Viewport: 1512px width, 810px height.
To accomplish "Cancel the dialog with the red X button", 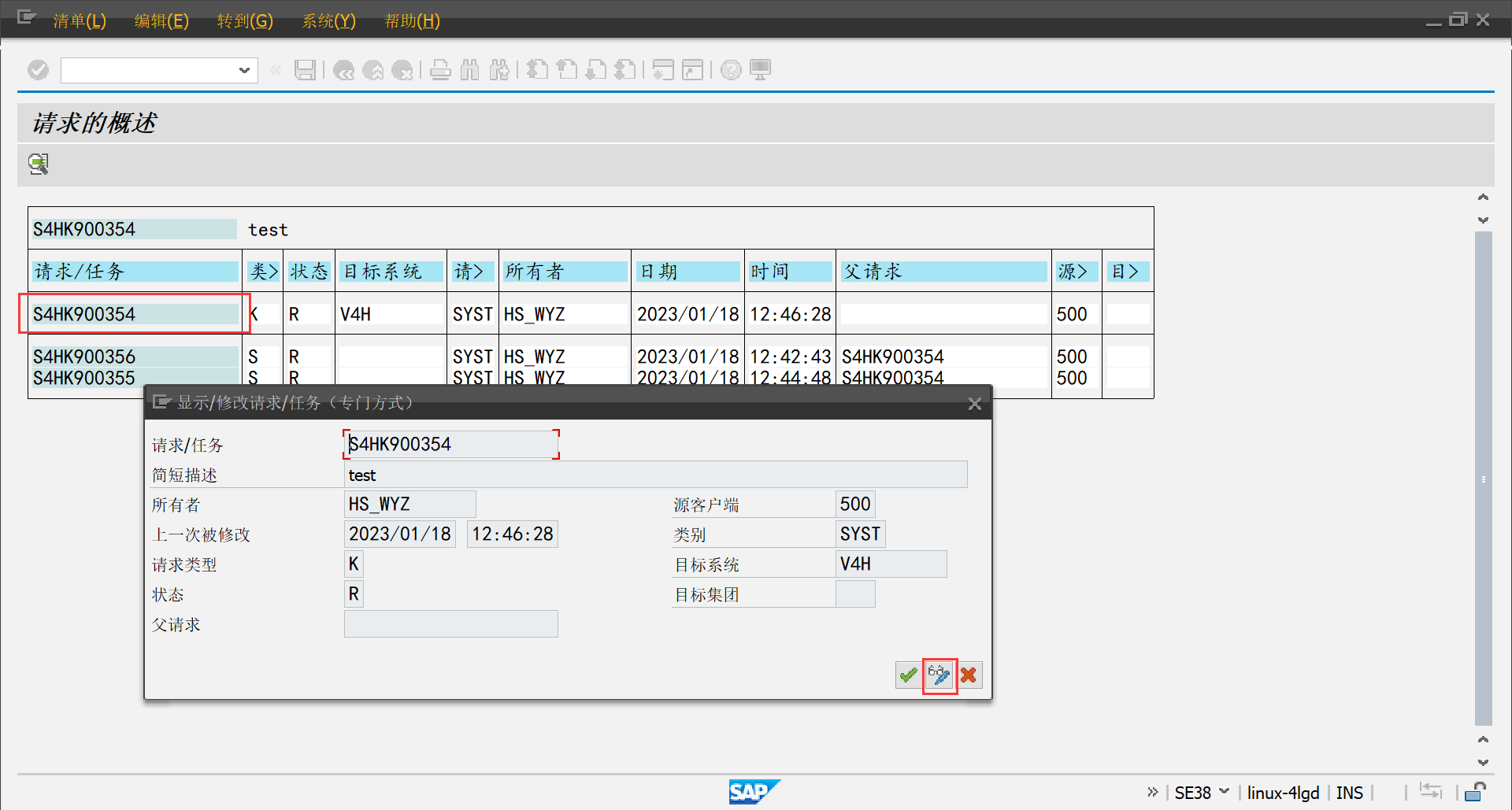I will click(x=969, y=675).
